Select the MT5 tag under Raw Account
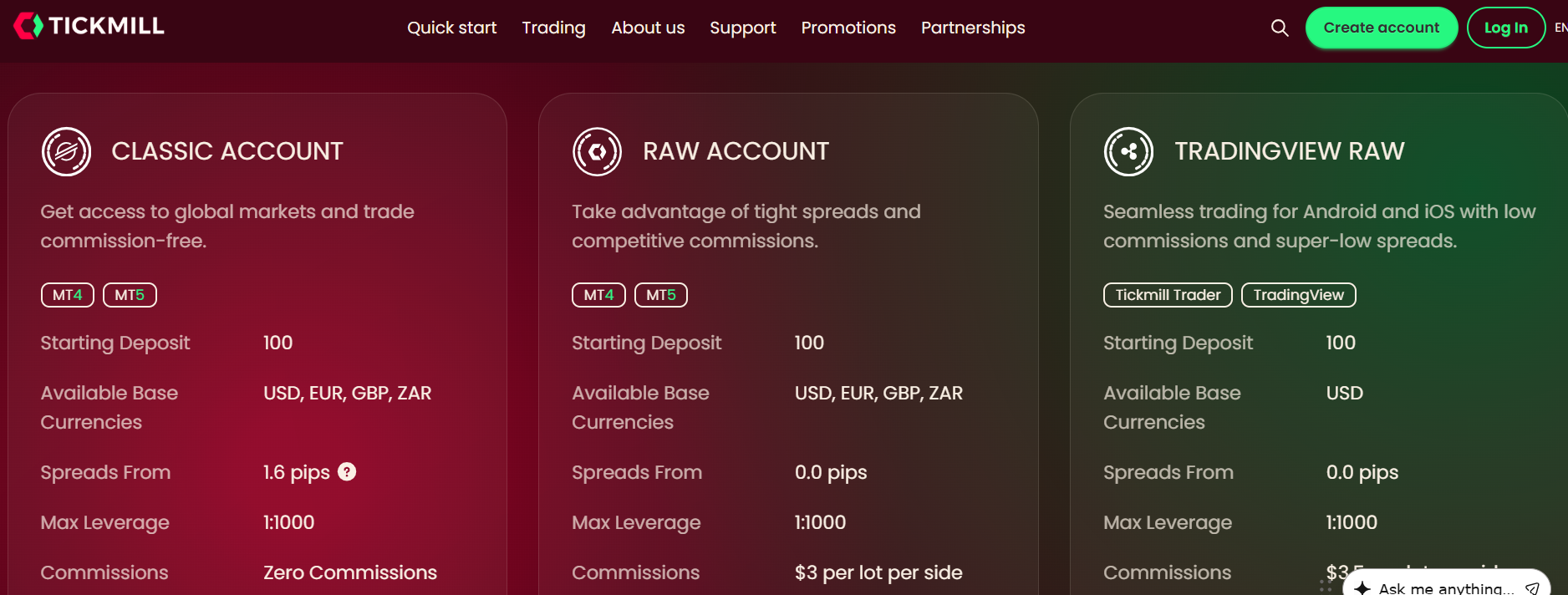The width and height of the screenshot is (1568, 595). (x=661, y=295)
